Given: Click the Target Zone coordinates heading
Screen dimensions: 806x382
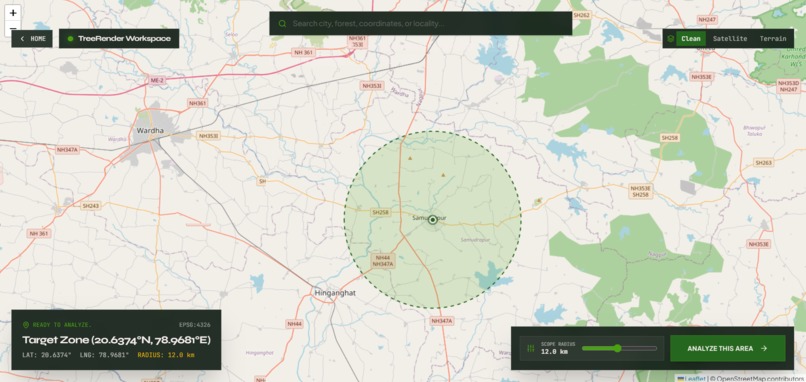Looking at the screenshot, I should click(116, 340).
